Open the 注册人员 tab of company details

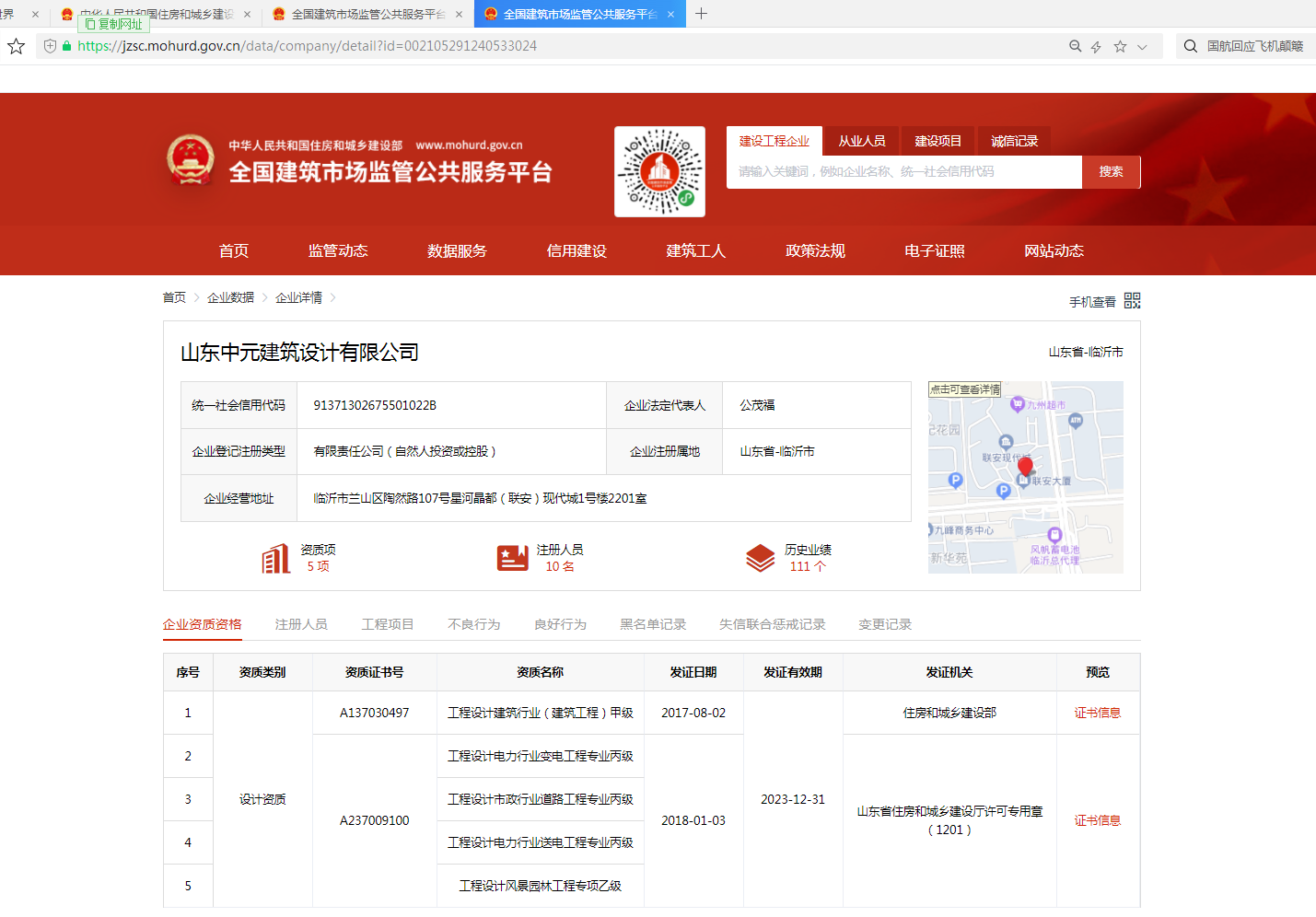301,623
